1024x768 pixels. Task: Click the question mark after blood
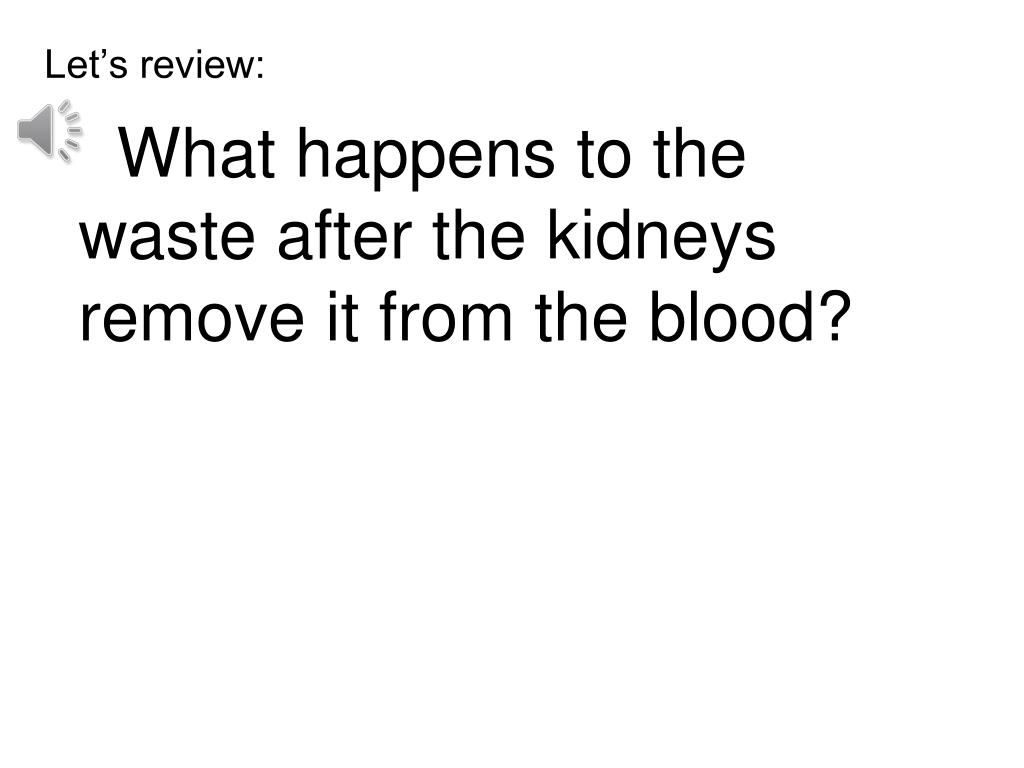(x=836, y=317)
